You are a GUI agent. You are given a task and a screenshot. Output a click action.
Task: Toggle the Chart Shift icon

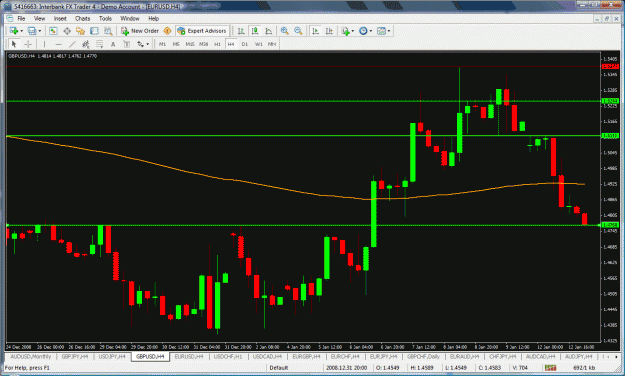tap(329, 31)
